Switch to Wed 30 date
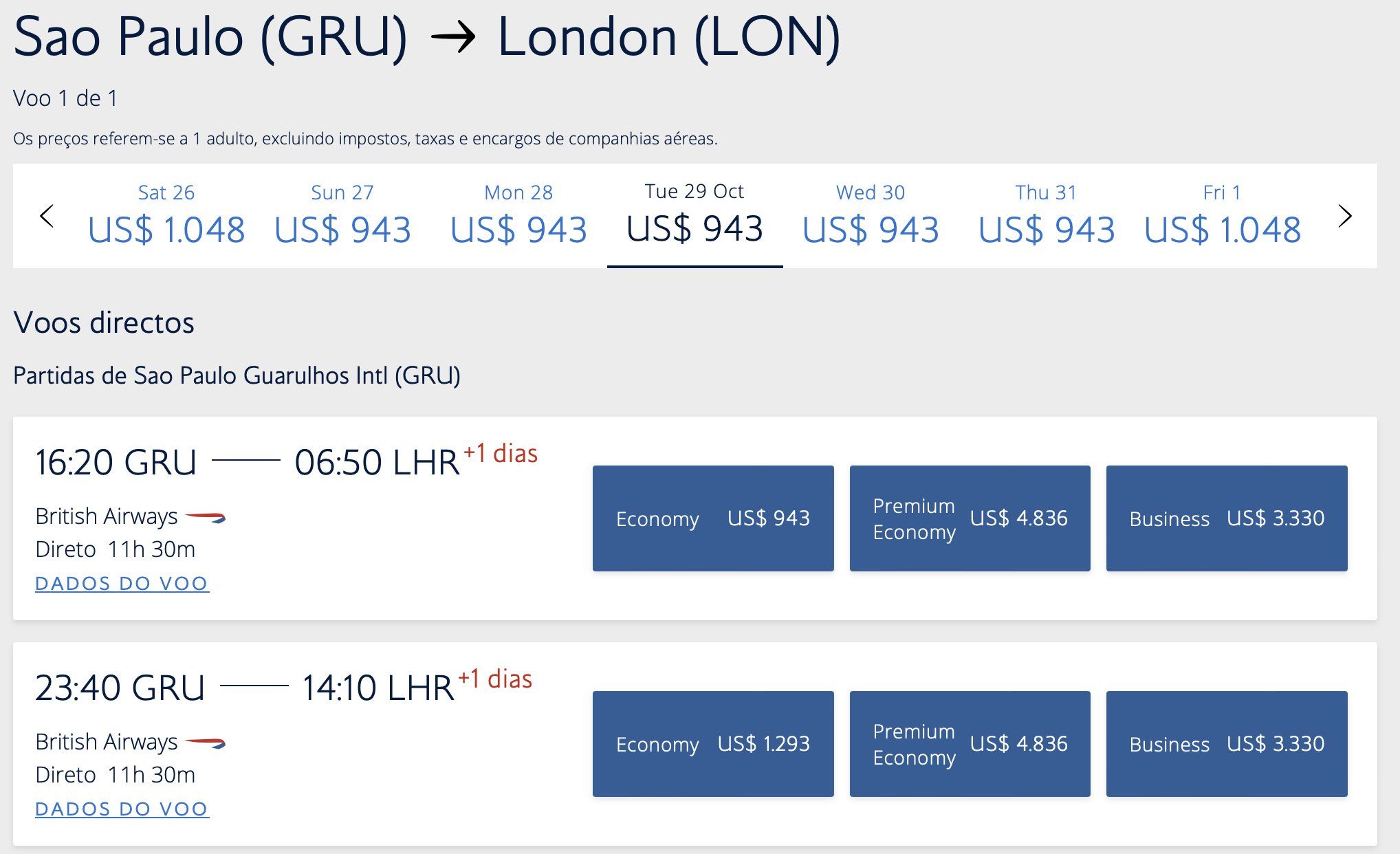Image resolution: width=1400 pixels, height=854 pixels. [x=871, y=215]
